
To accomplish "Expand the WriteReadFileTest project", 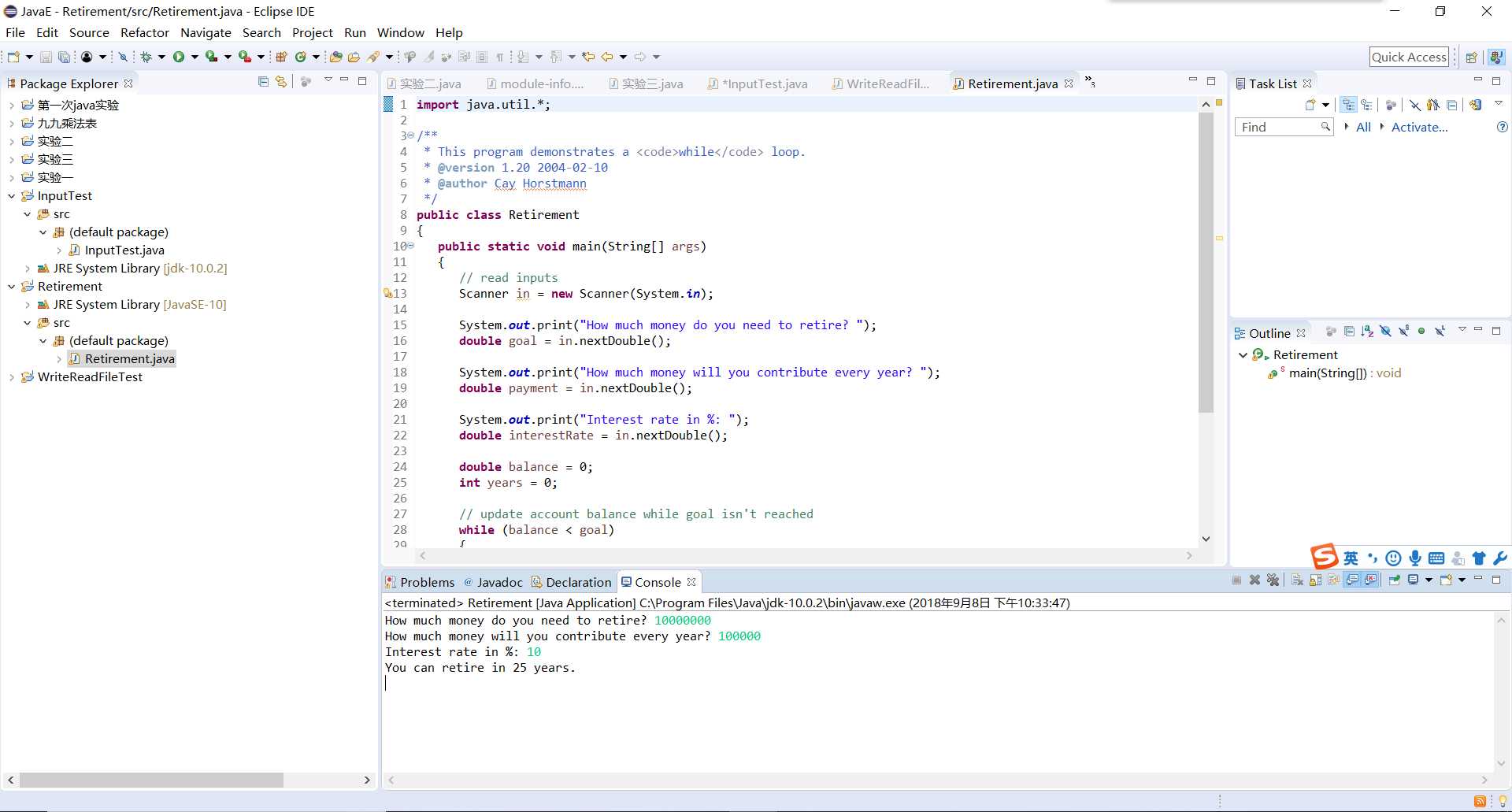I will 11,376.
